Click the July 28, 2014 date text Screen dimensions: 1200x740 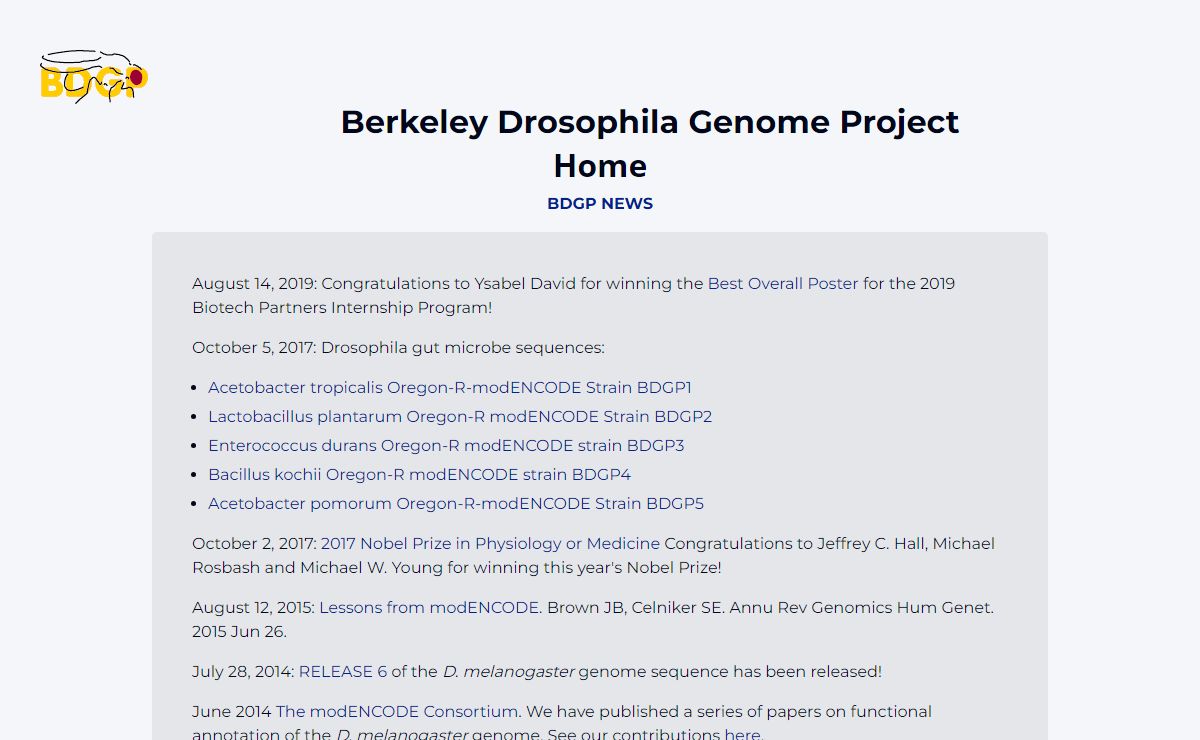coord(243,672)
